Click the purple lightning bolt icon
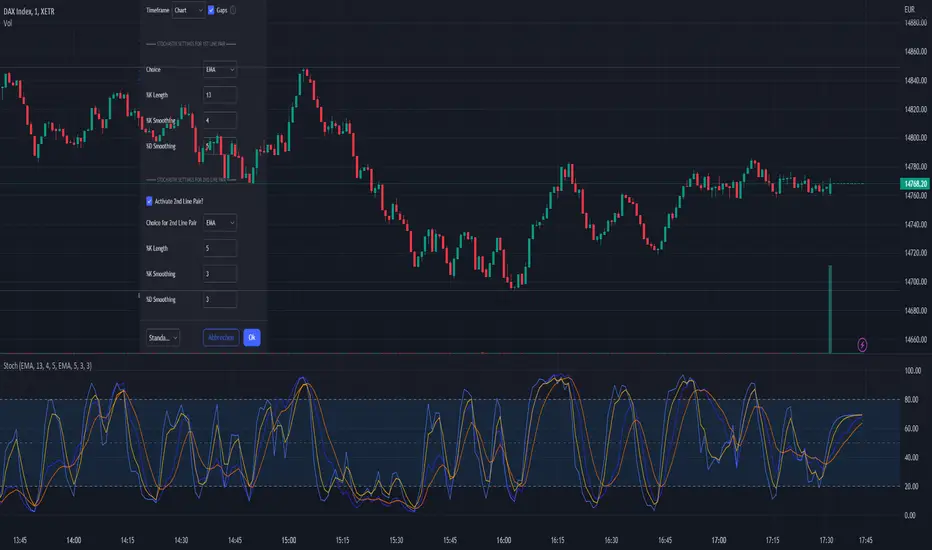This screenshot has height=550, width=932. (862, 345)
